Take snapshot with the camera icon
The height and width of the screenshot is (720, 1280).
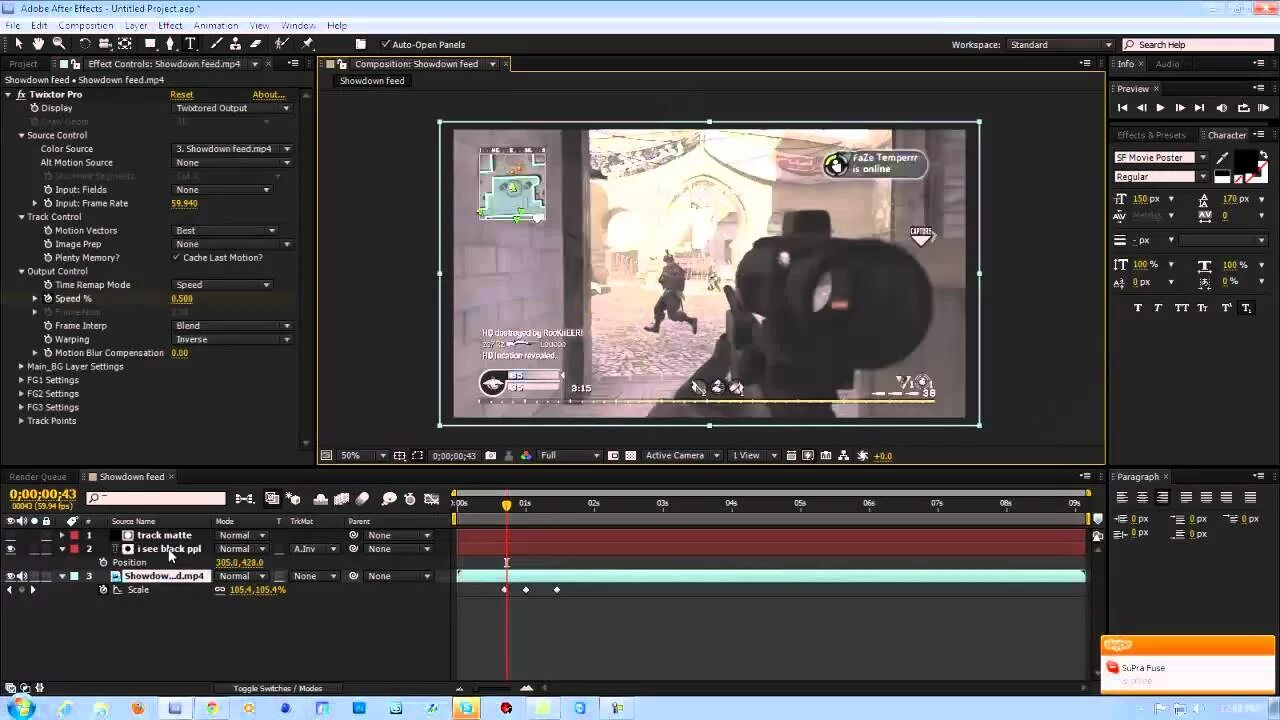click(490, 456)
